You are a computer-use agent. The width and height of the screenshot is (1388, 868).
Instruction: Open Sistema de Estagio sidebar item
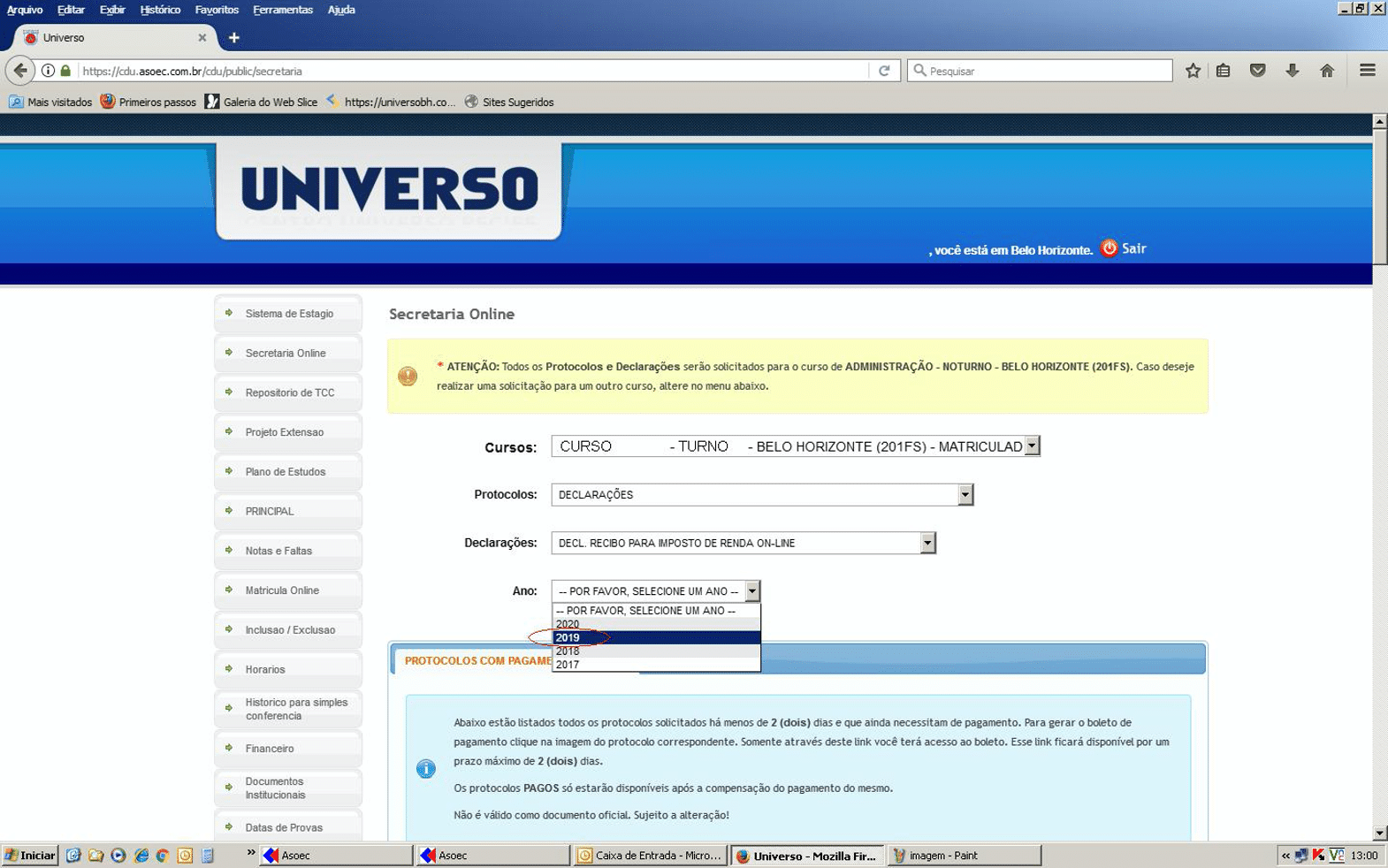click(x=288, y=314)
